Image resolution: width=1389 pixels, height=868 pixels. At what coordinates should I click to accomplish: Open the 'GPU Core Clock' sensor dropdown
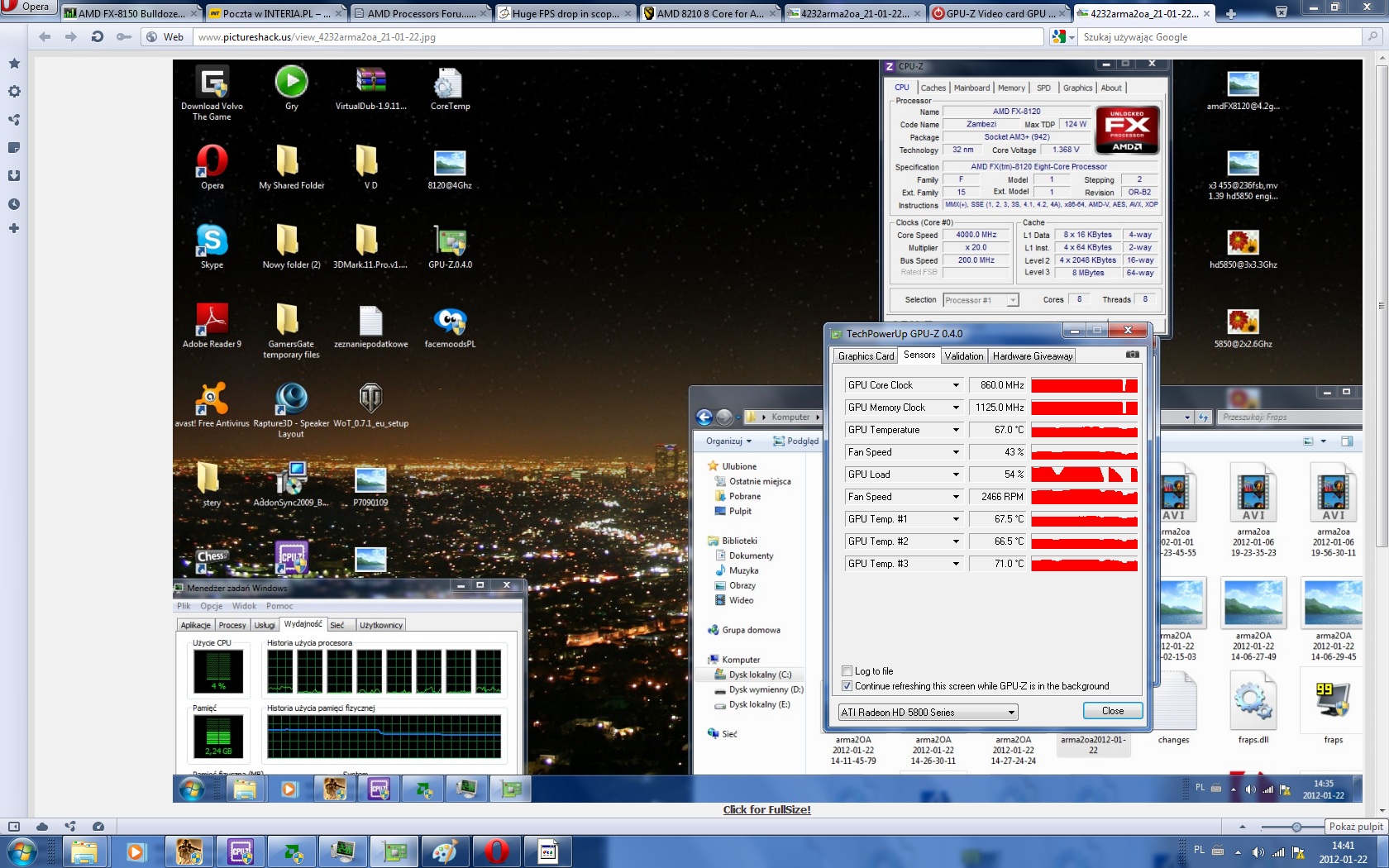tap(956, 384)
